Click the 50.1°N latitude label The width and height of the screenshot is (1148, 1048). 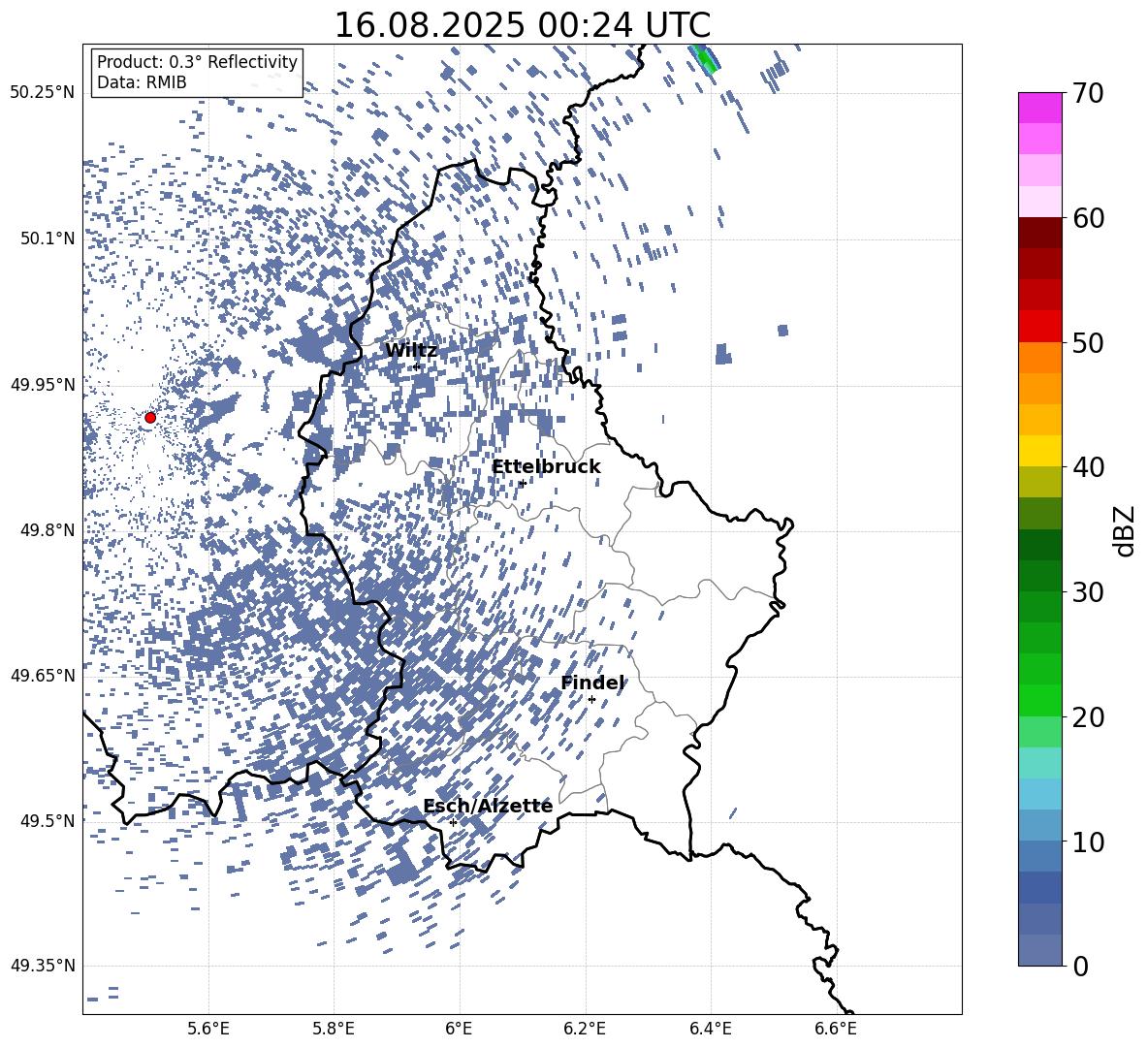[48, 238]
